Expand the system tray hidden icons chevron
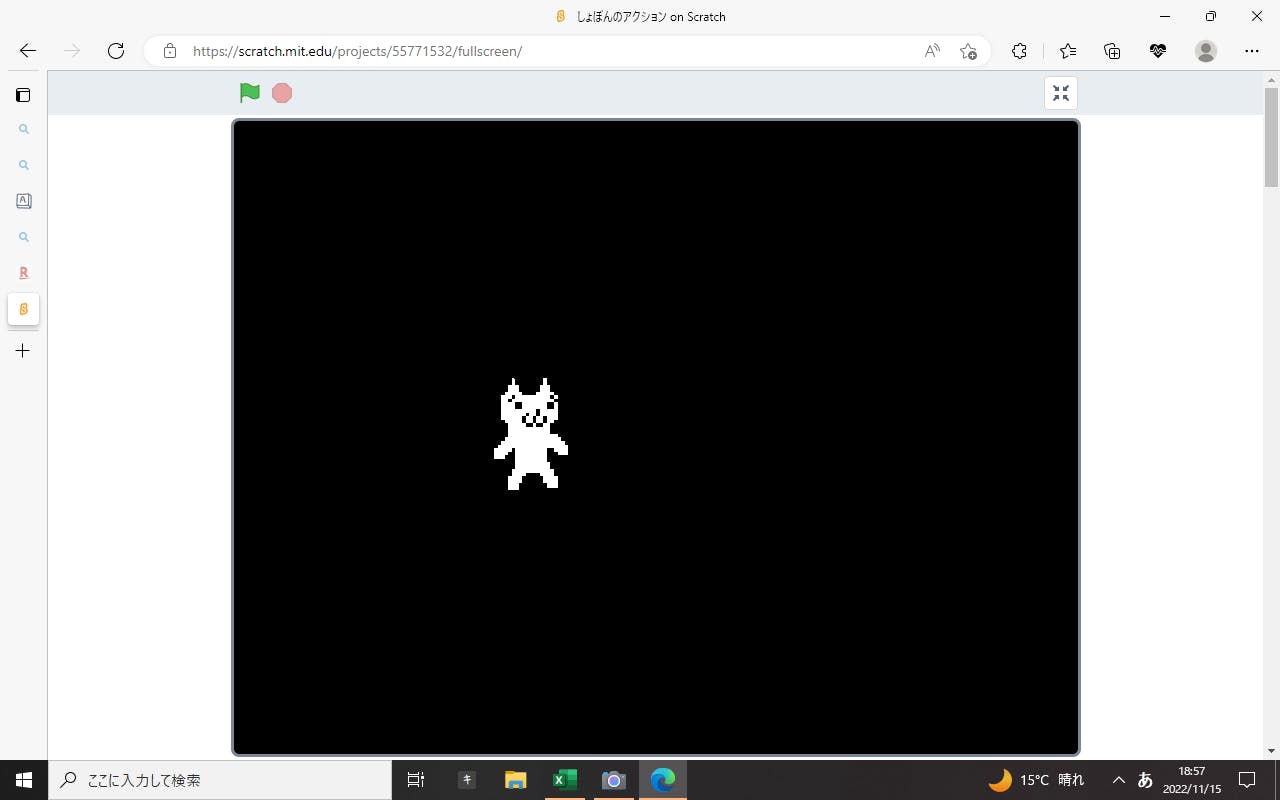This screenshot has height=800, width=1280. click(1119, 780)
